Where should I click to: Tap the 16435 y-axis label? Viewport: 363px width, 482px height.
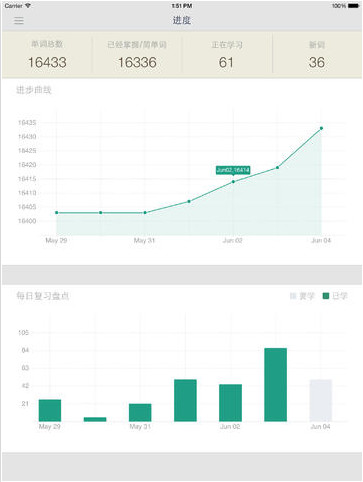coord(27,123)
